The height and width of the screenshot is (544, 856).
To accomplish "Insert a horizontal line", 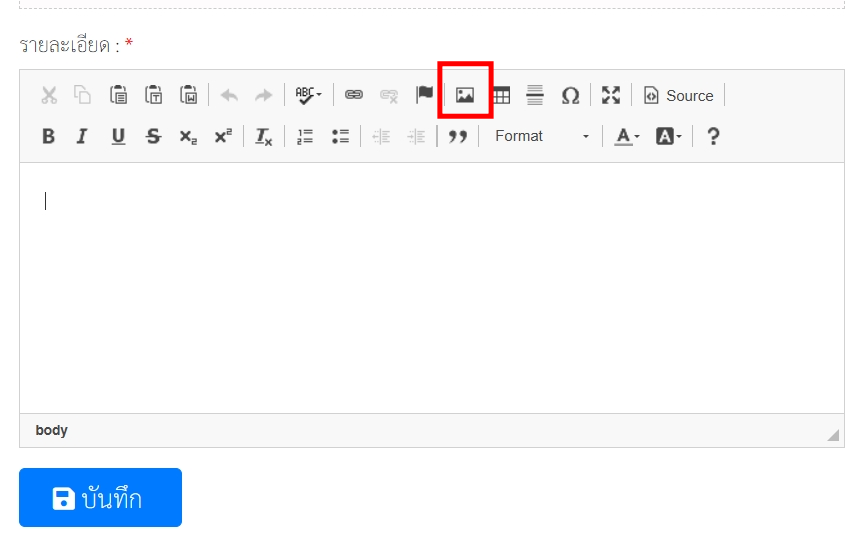I will coord(535,95).
